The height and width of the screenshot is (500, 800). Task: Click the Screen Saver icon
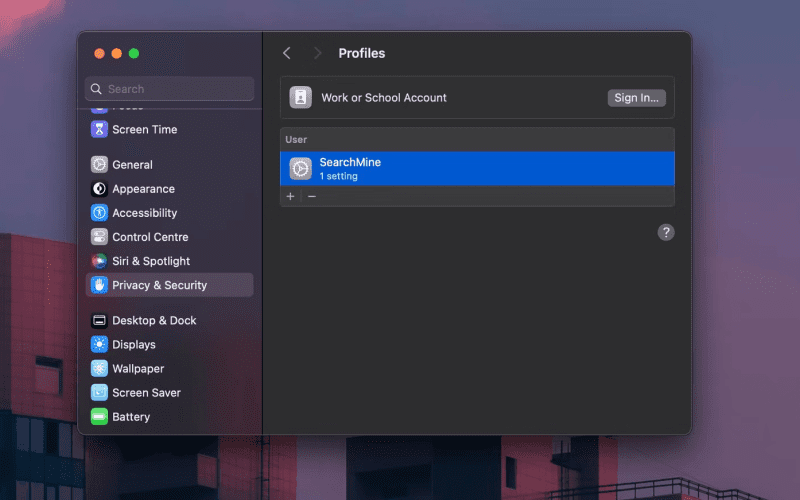click(99, 392)
